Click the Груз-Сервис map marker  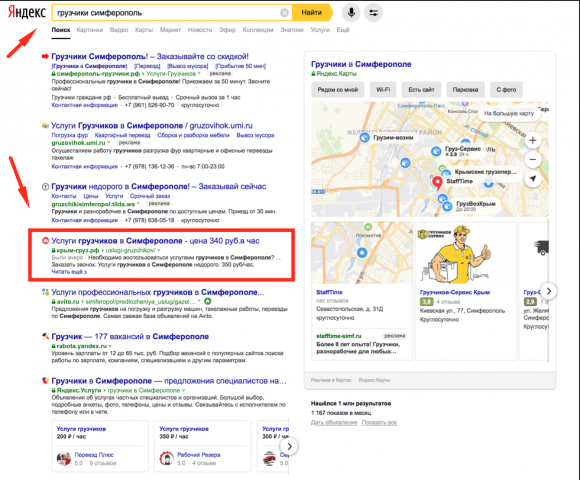click(x=436, y=151)
